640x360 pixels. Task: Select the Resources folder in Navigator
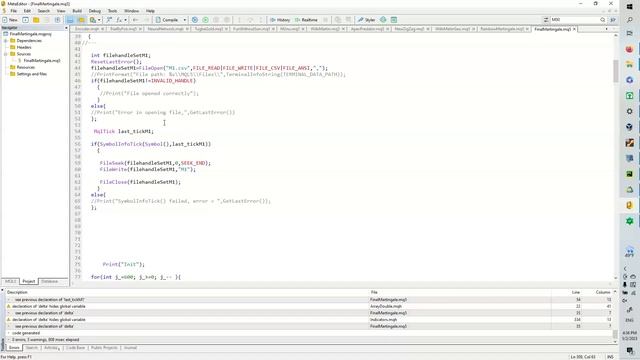pyautogui.click(x=25, y=67)
